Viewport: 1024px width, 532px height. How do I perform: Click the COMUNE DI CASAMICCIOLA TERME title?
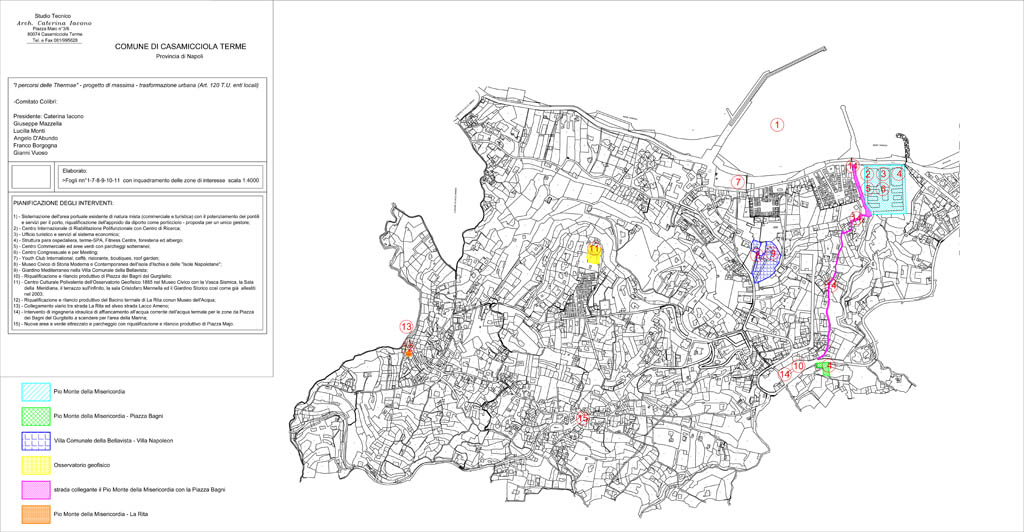click(180, 47)
